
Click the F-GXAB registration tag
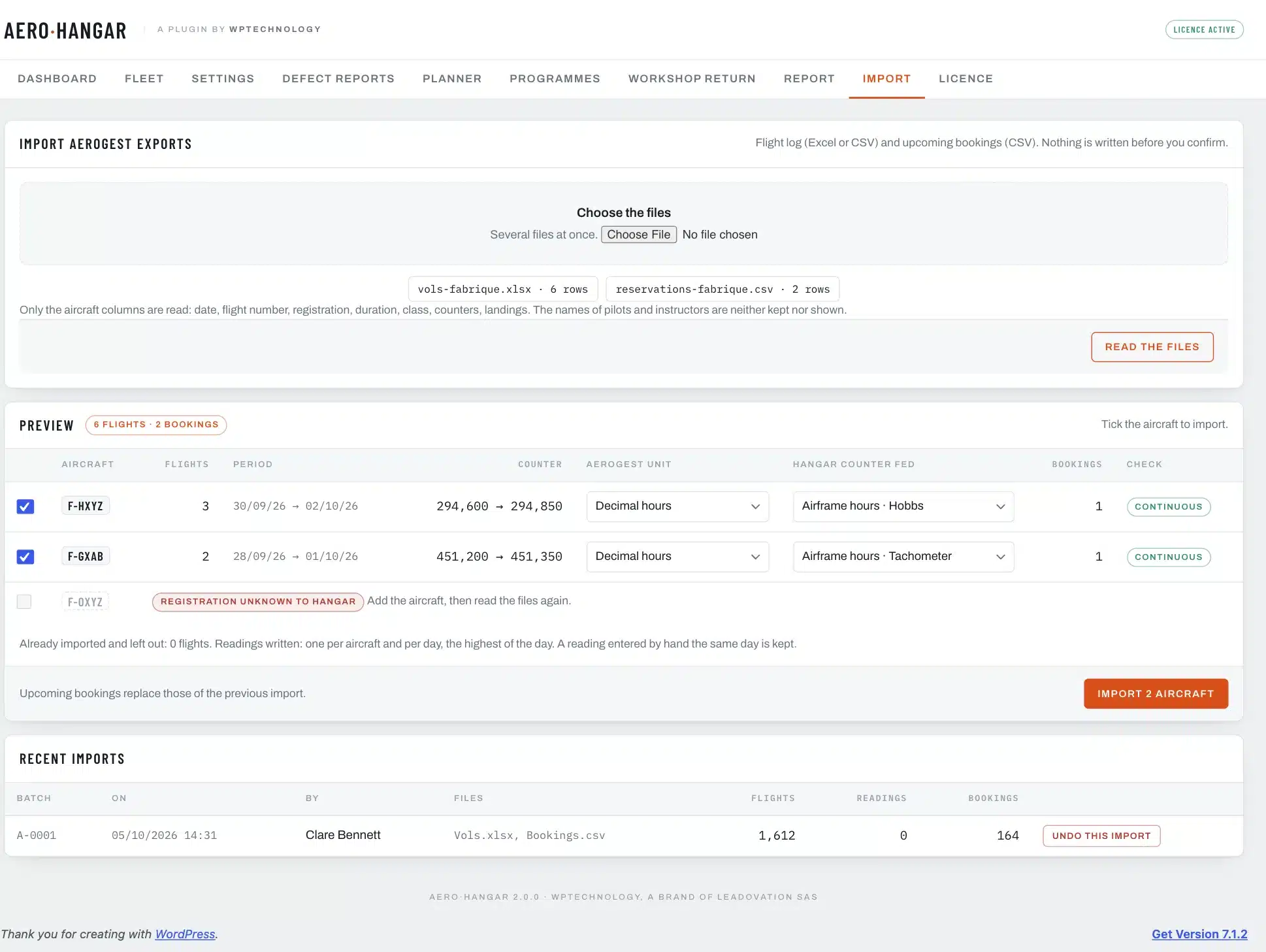coord(86,557)
